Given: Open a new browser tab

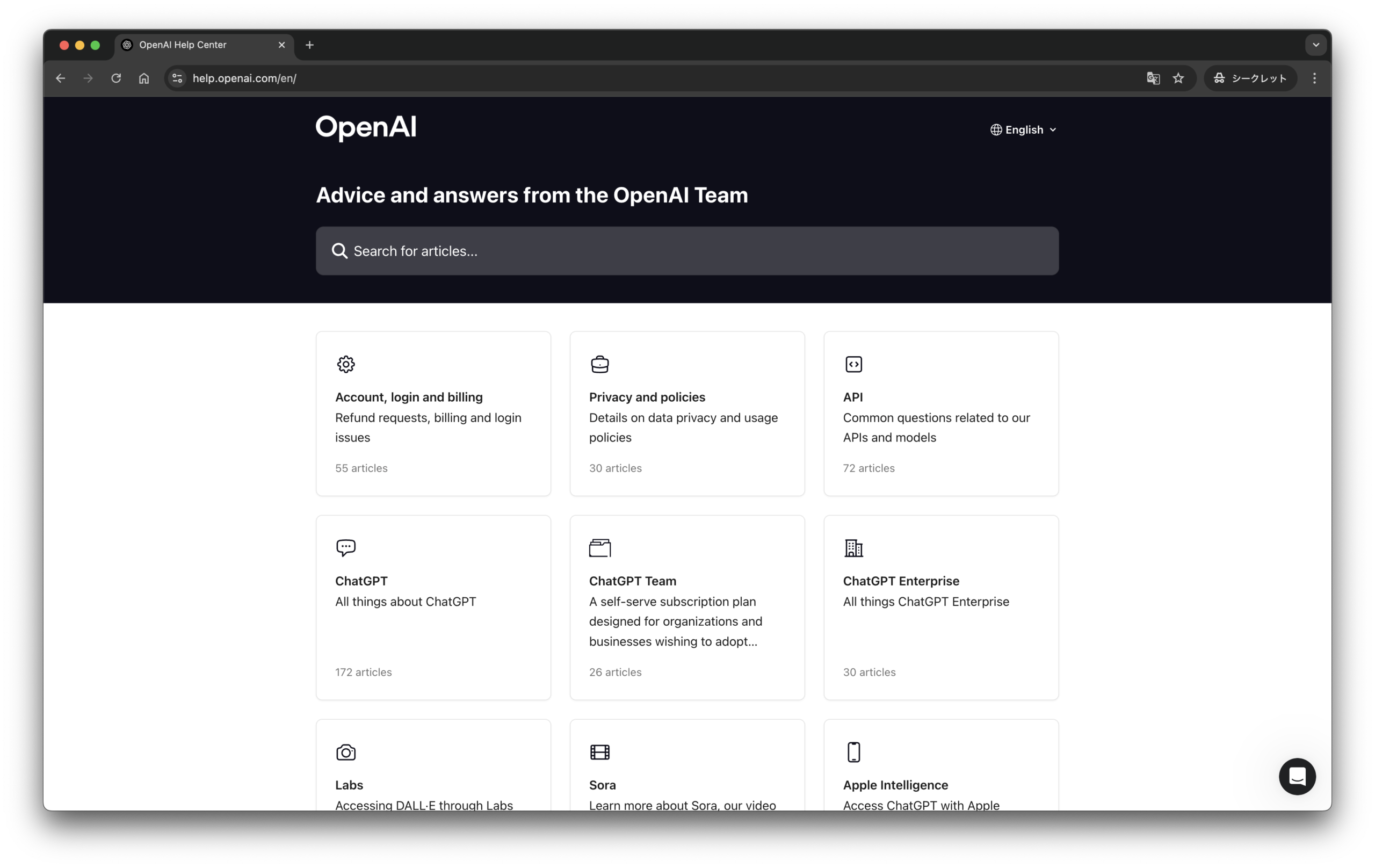Looking at the screenshot, I should [x=309, y=45].
